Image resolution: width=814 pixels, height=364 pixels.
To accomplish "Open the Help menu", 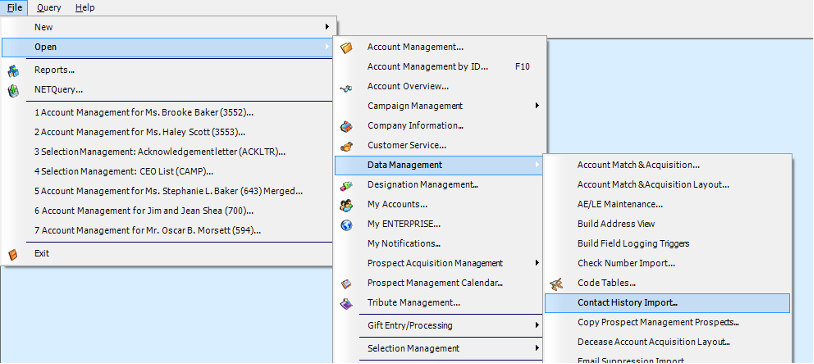I will [x=85, y=8].
